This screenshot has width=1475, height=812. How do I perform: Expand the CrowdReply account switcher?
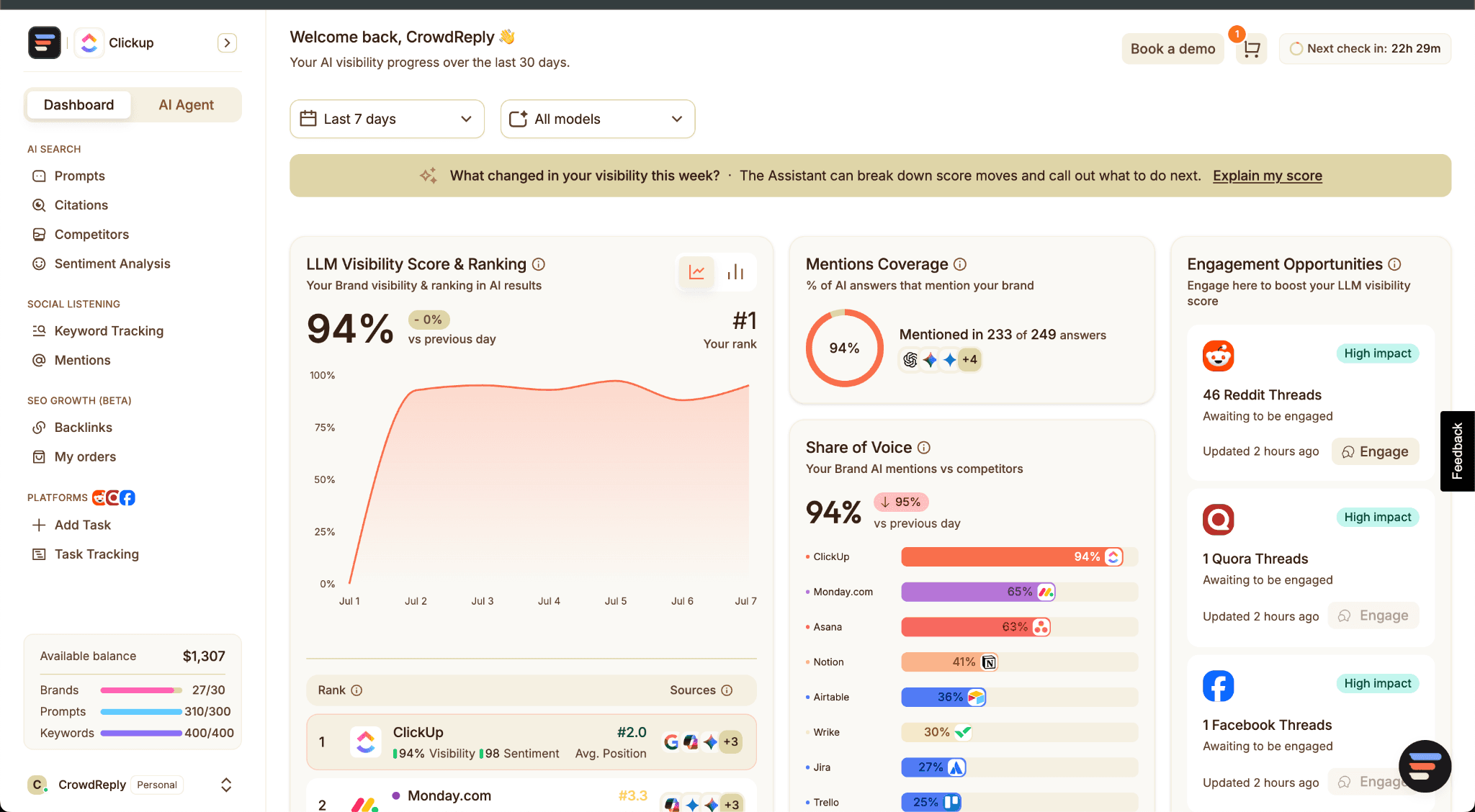pos(226,785)
